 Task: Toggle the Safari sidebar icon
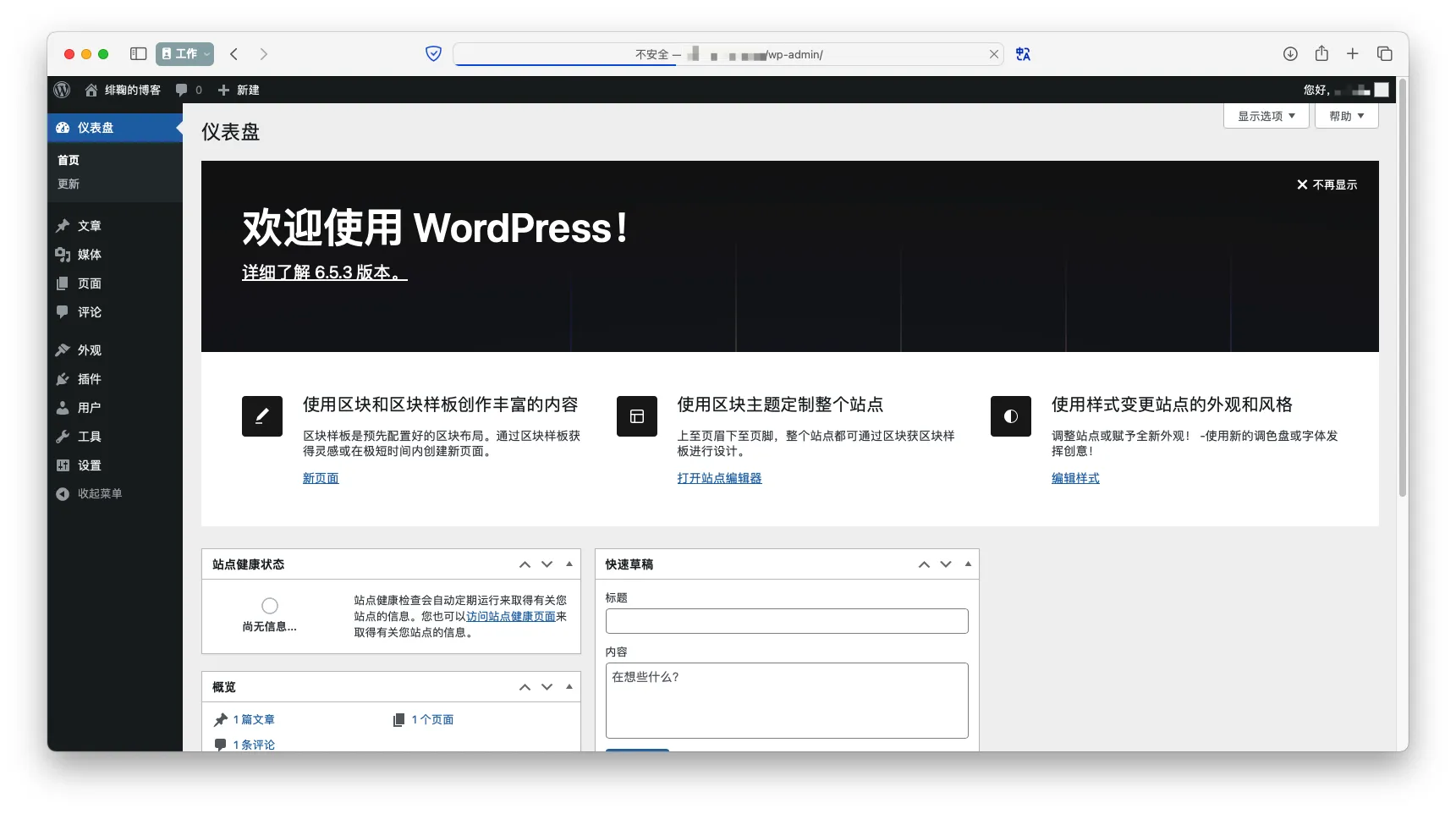coord(138,54)
